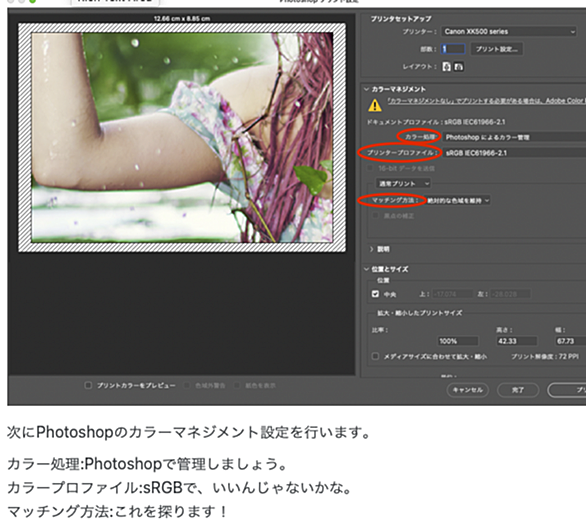Enable プリントカラーをプレビュー checkbox
The image size is (586, 526).
[x=88, y=385]
